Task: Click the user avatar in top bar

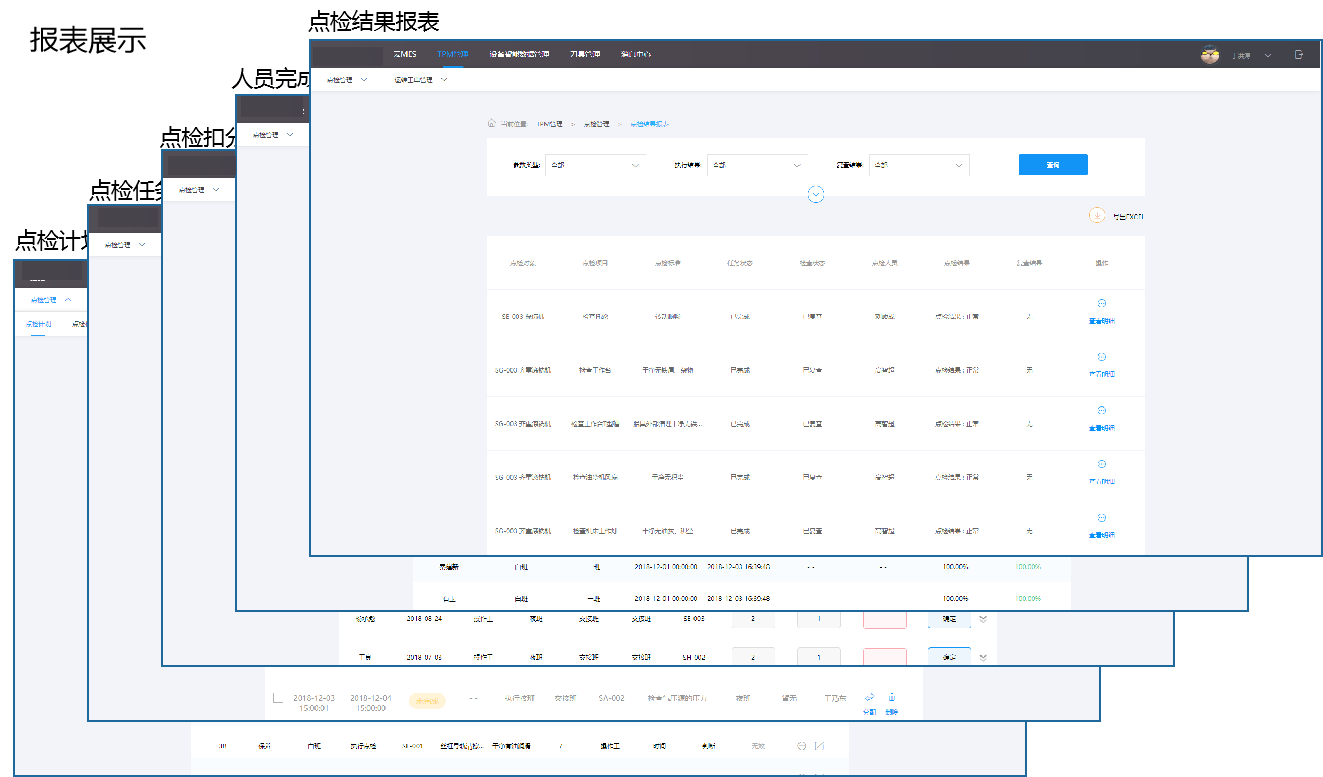Action: tap(1210, 55)
